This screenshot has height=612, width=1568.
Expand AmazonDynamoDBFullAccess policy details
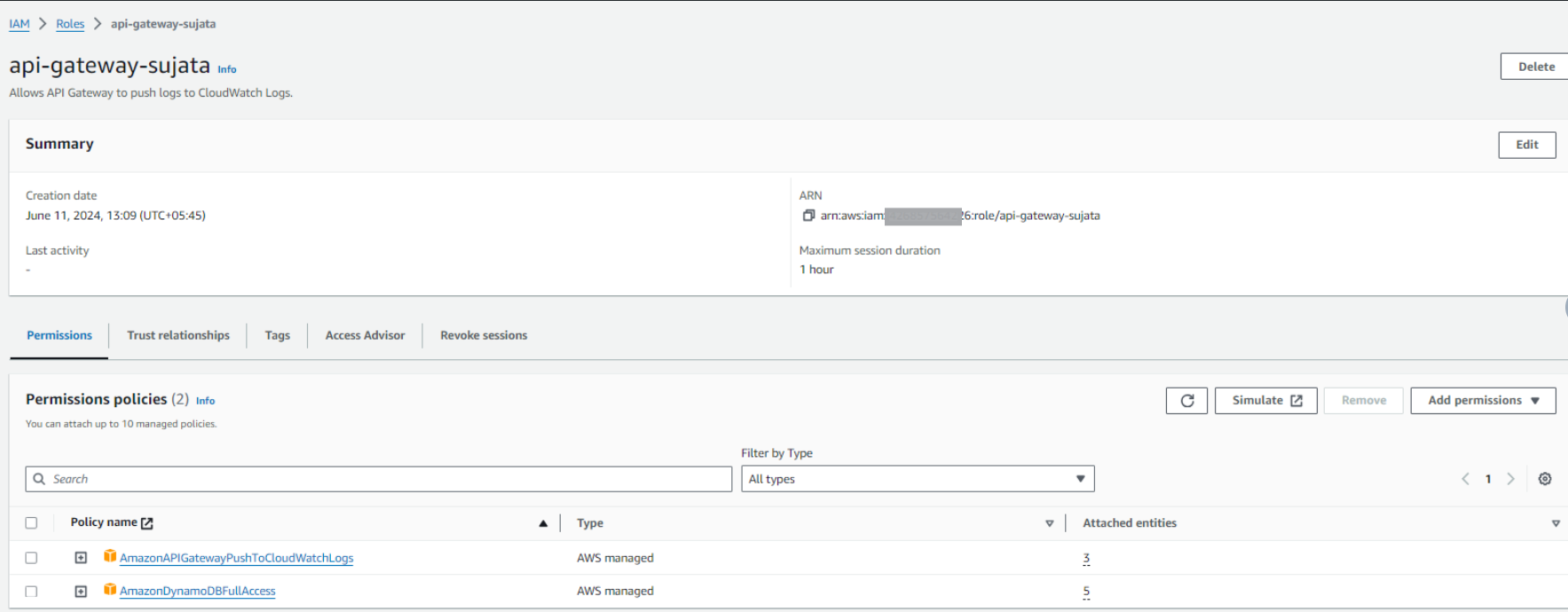pos(81,592)
